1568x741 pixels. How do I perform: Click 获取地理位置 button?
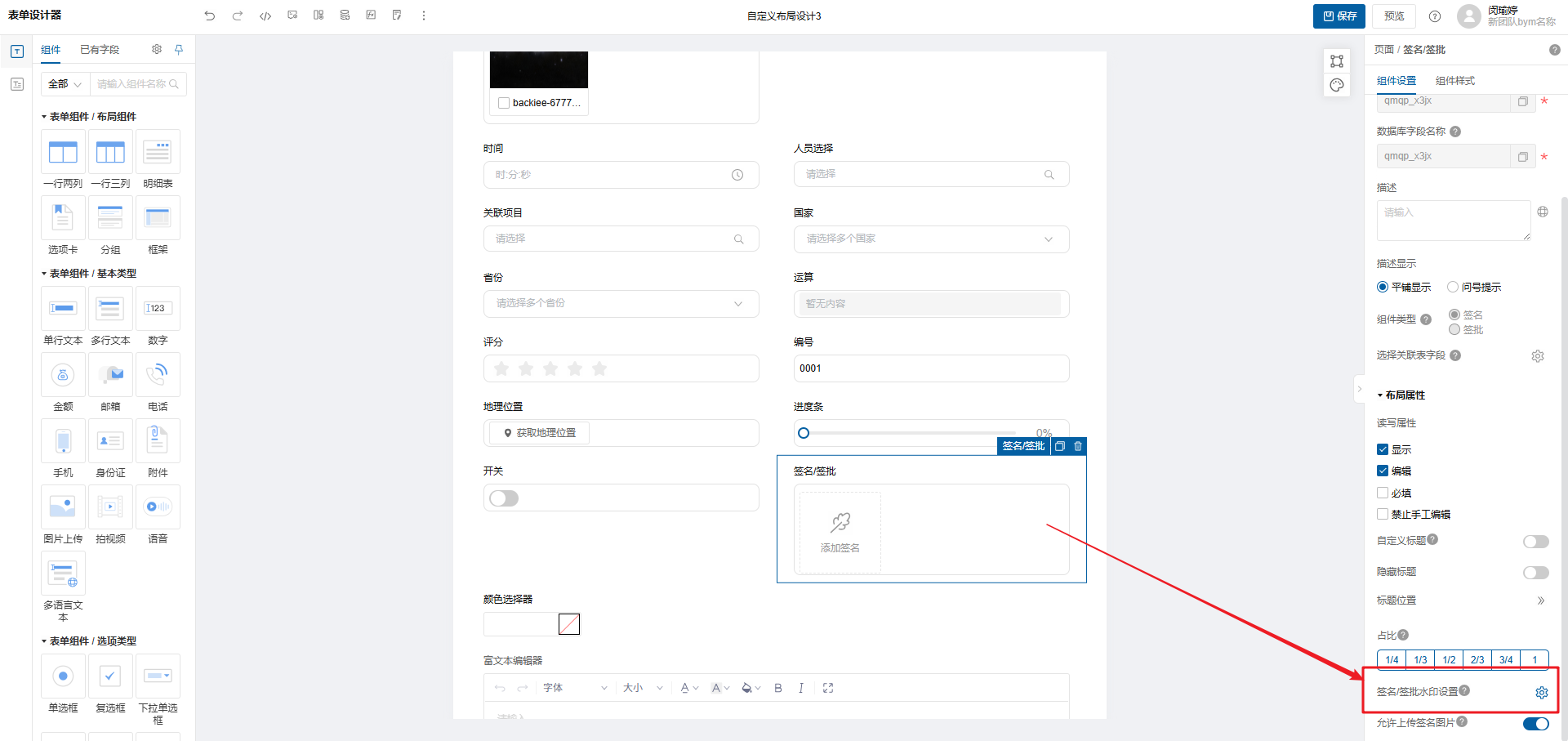tap(540, 433)
